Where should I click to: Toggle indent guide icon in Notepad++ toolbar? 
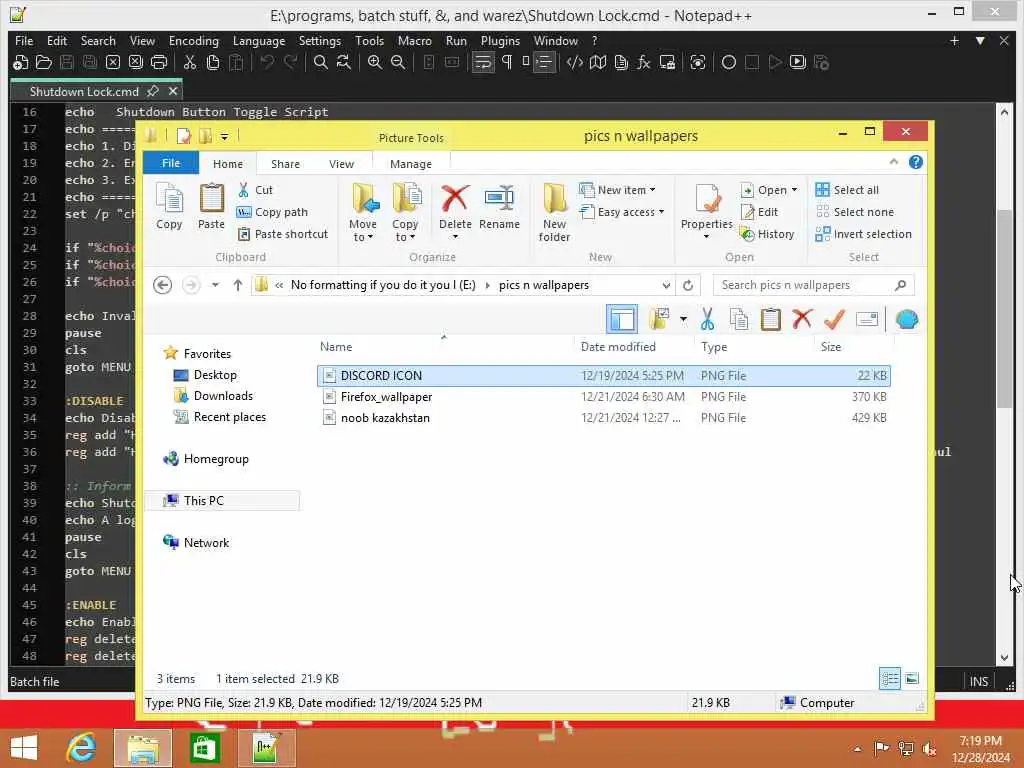pyautogui.click(x=543, y=63)
